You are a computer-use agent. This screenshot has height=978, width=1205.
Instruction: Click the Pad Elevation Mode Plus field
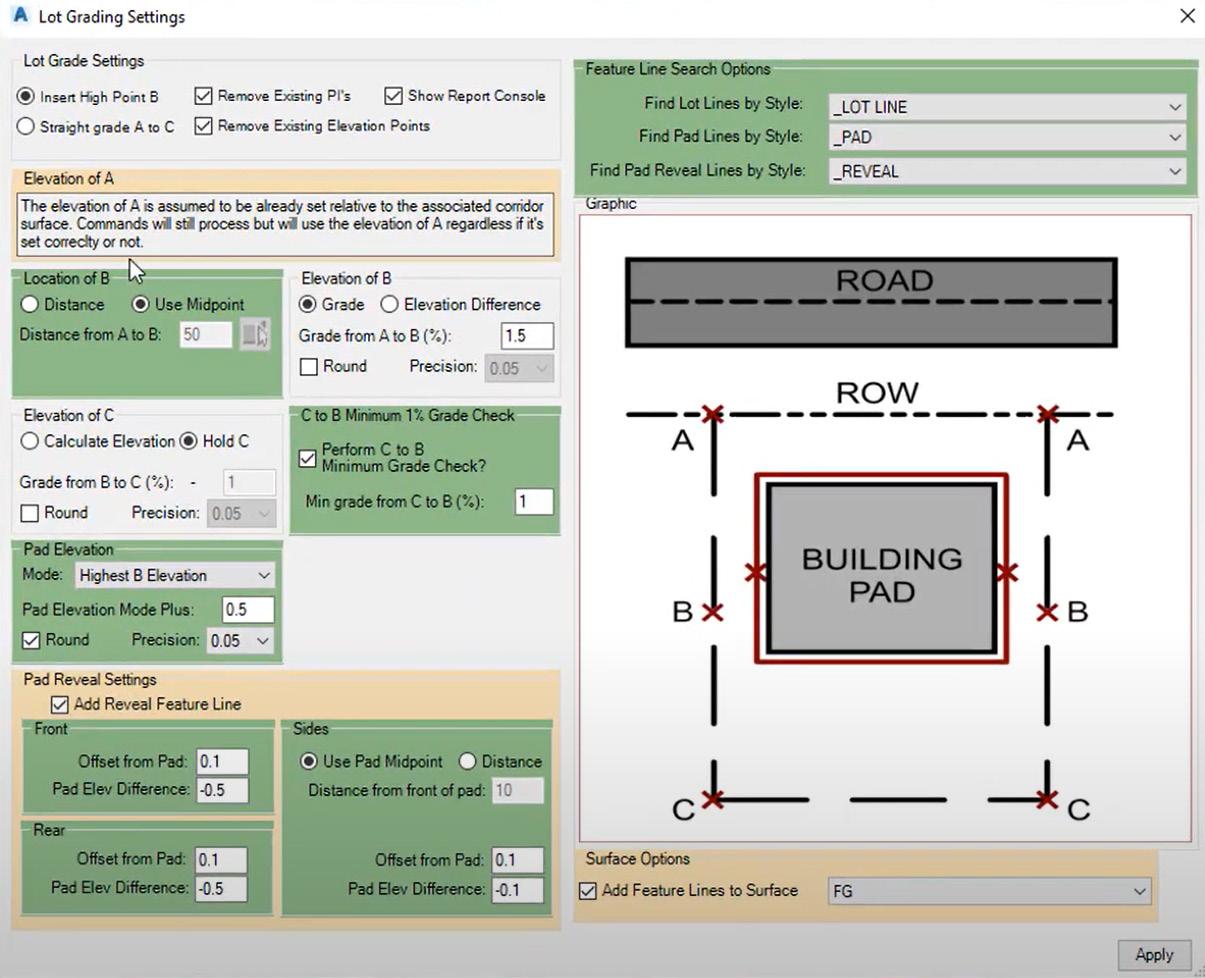248,610
